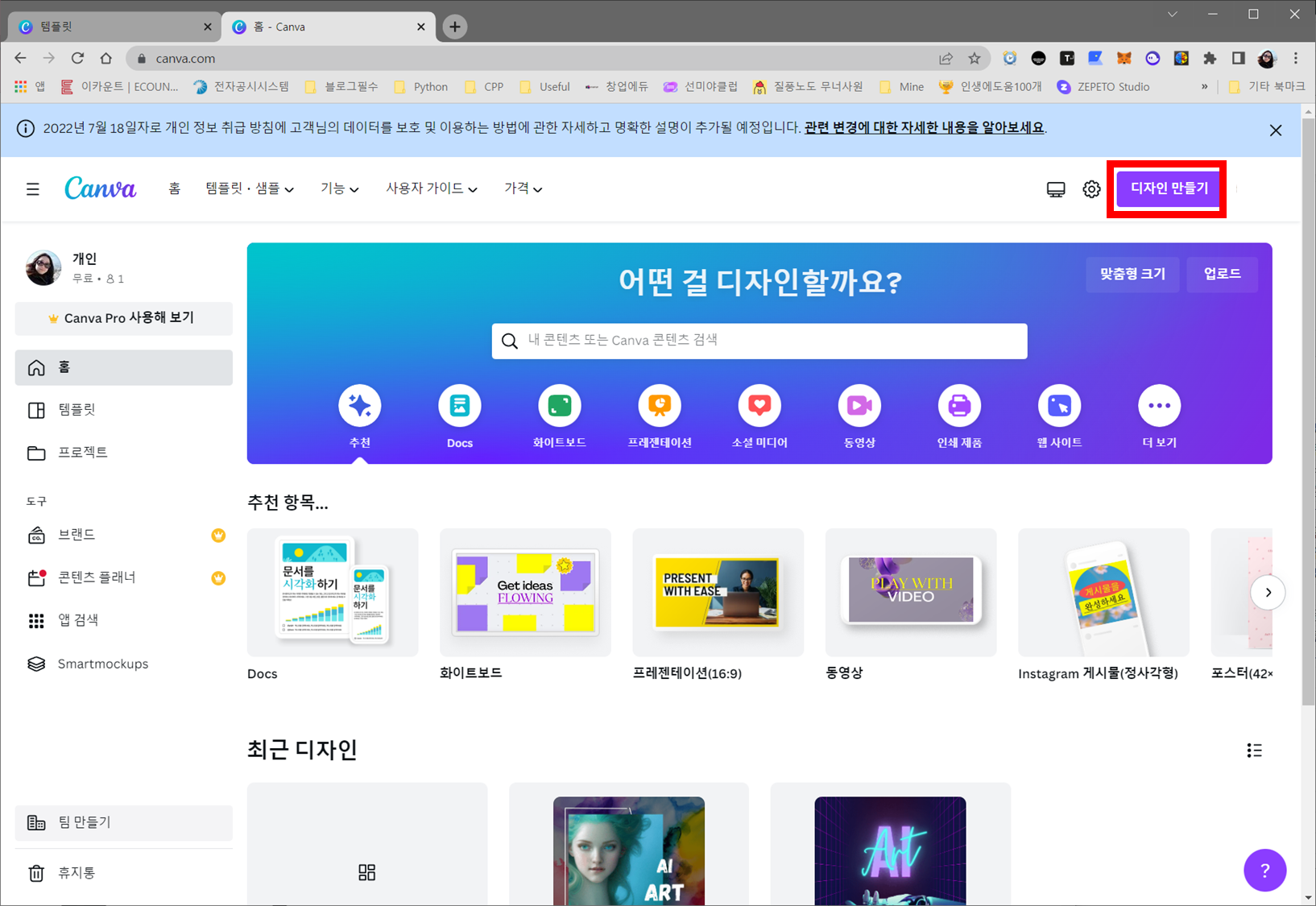Go to the browser home page icon
This screenshot has height=906, width=1316.
click(106, 58)
